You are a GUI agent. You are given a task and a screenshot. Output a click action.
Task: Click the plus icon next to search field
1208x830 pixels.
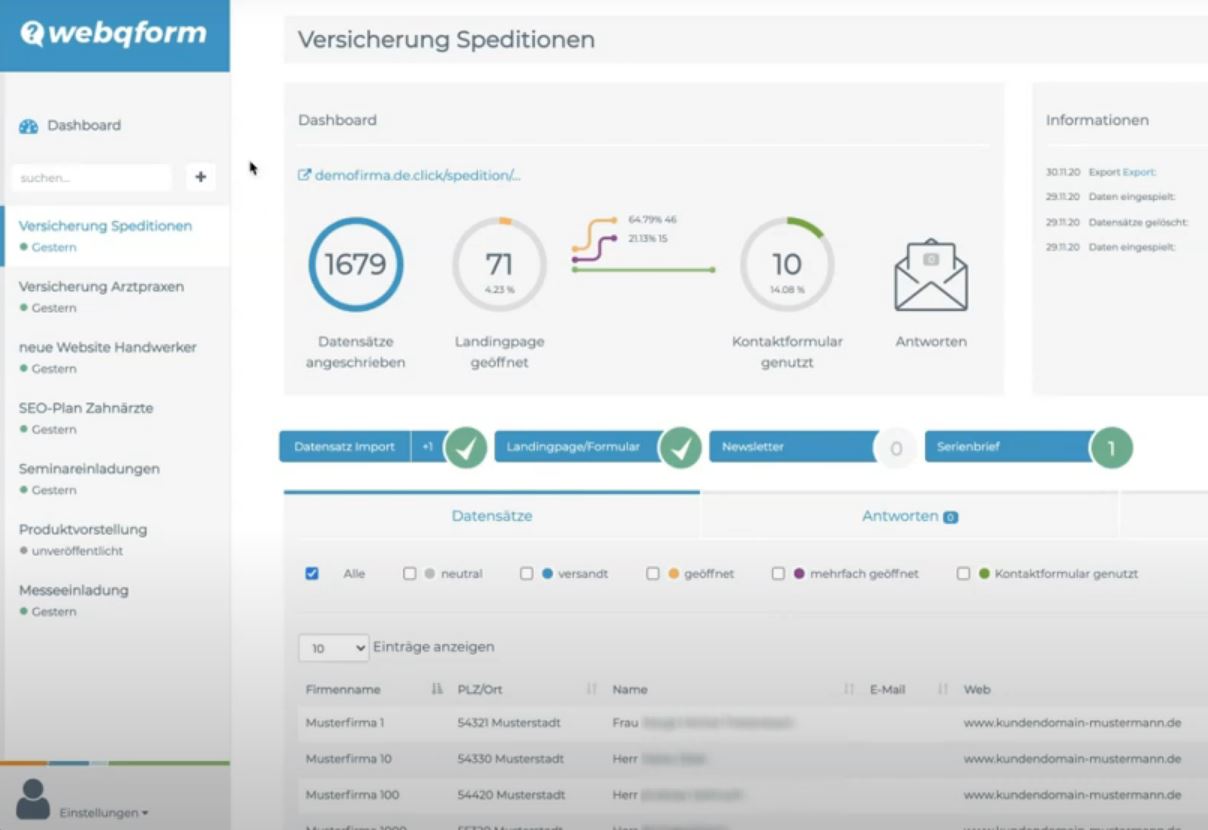coord(201,177)
